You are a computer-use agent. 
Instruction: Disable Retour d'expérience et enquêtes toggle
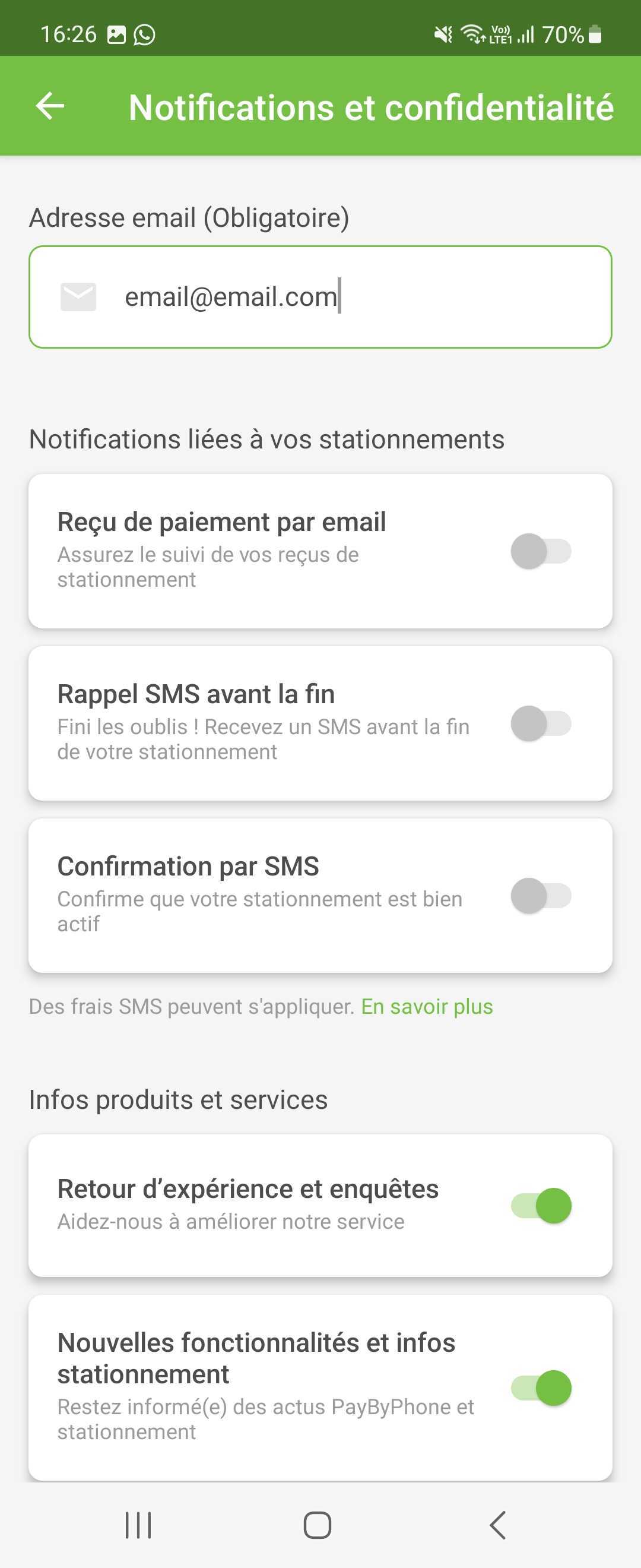click(x=541, y=1206)
